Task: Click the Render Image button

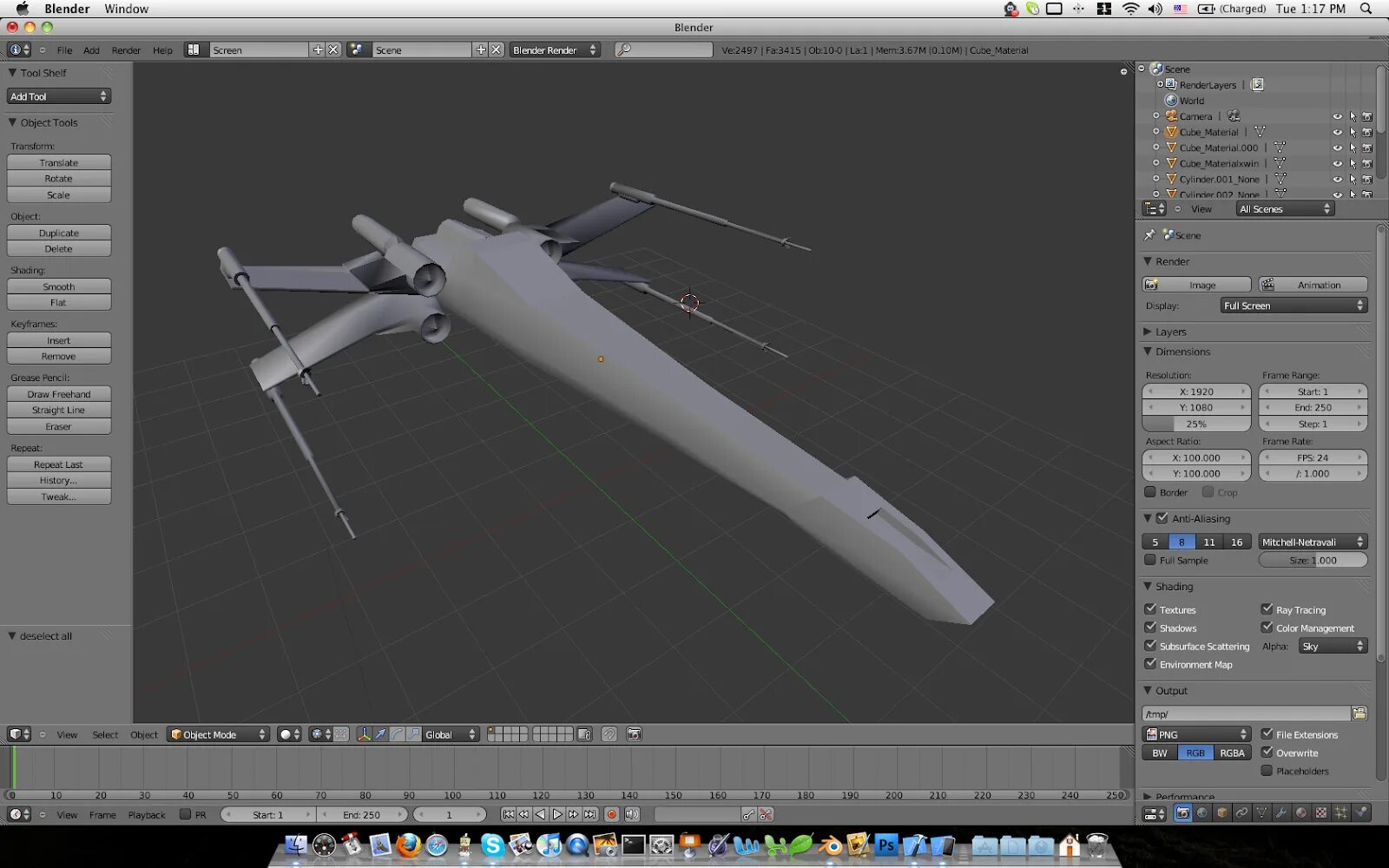Action: pos(1196,285)
